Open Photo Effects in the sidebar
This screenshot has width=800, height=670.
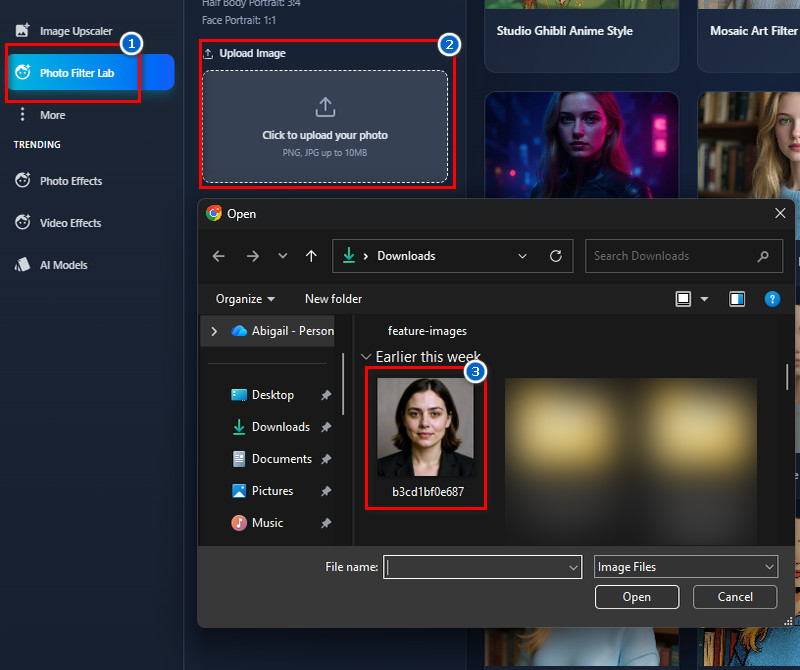[58, 181]
